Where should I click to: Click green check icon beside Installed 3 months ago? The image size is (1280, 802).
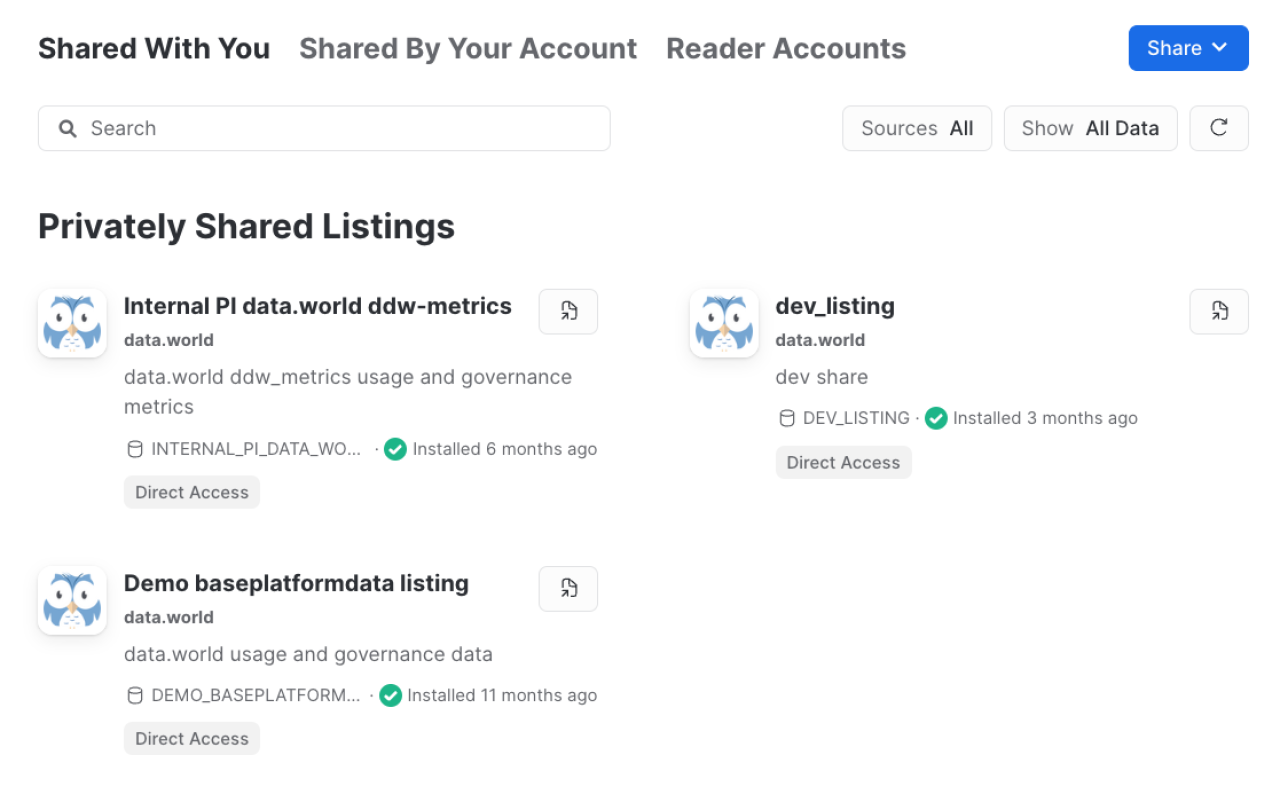936,418
